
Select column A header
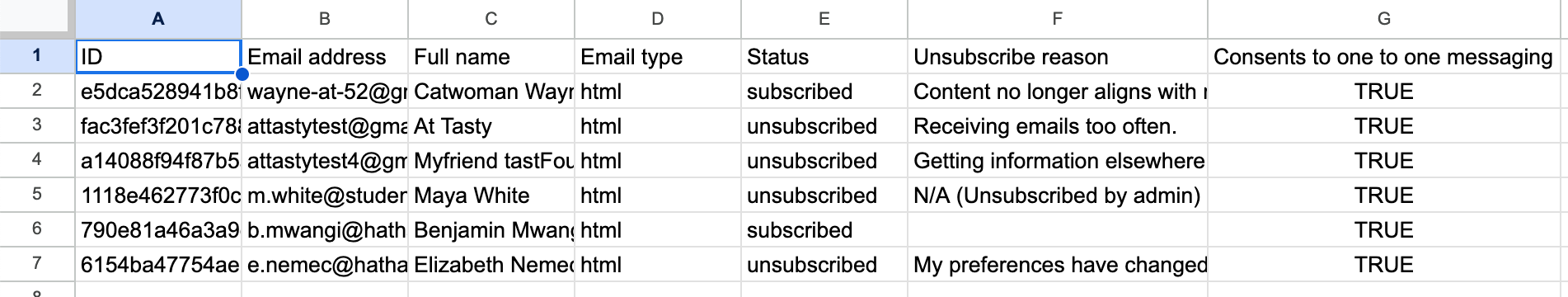(158, 19)
